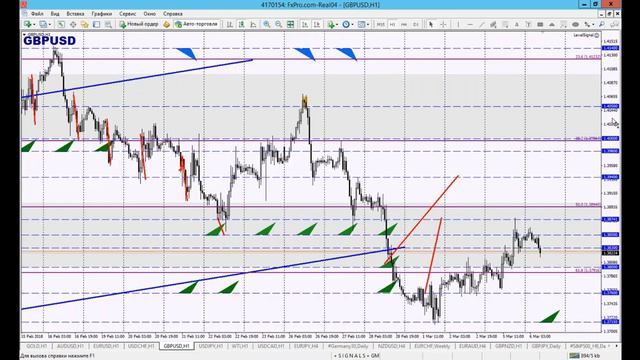Open the EURCHF,Weekly chart tab
Viewport: 640px width, 360px height.
[432, 346]
